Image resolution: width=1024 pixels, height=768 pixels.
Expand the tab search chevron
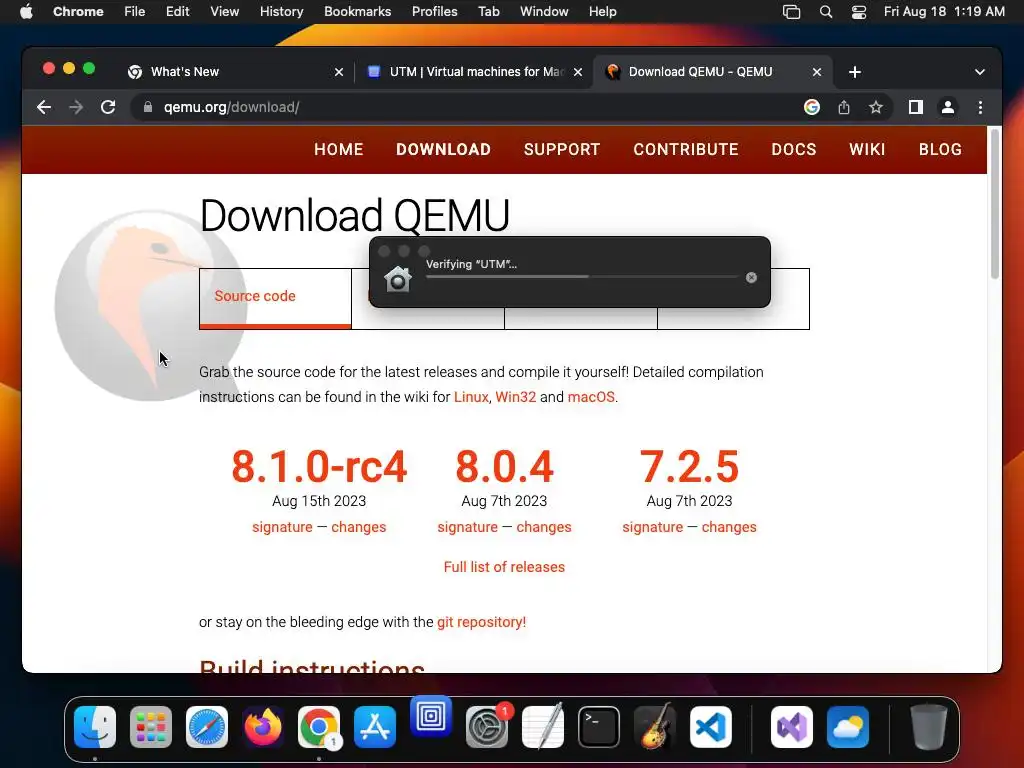[x=980, y=72]
